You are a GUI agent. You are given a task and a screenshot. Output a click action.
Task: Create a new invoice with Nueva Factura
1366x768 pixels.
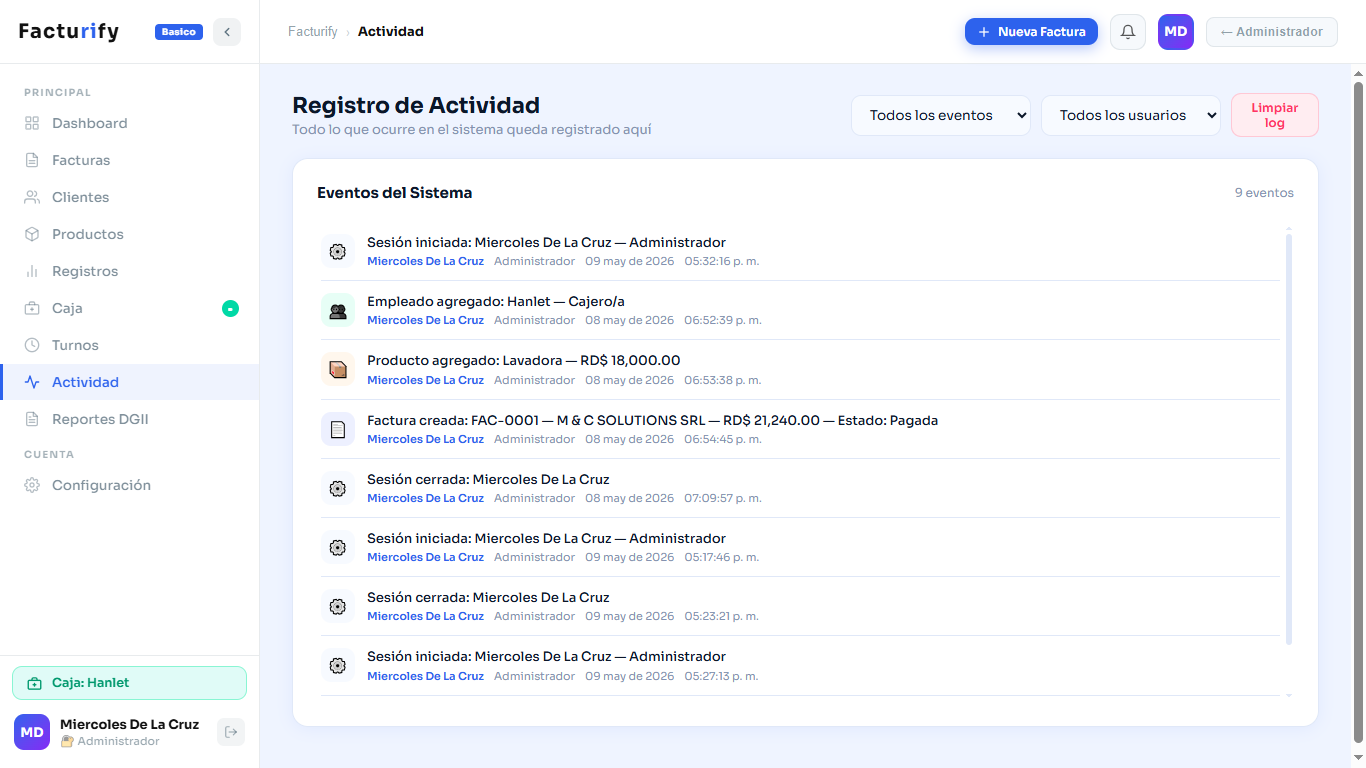[1031, 32]
